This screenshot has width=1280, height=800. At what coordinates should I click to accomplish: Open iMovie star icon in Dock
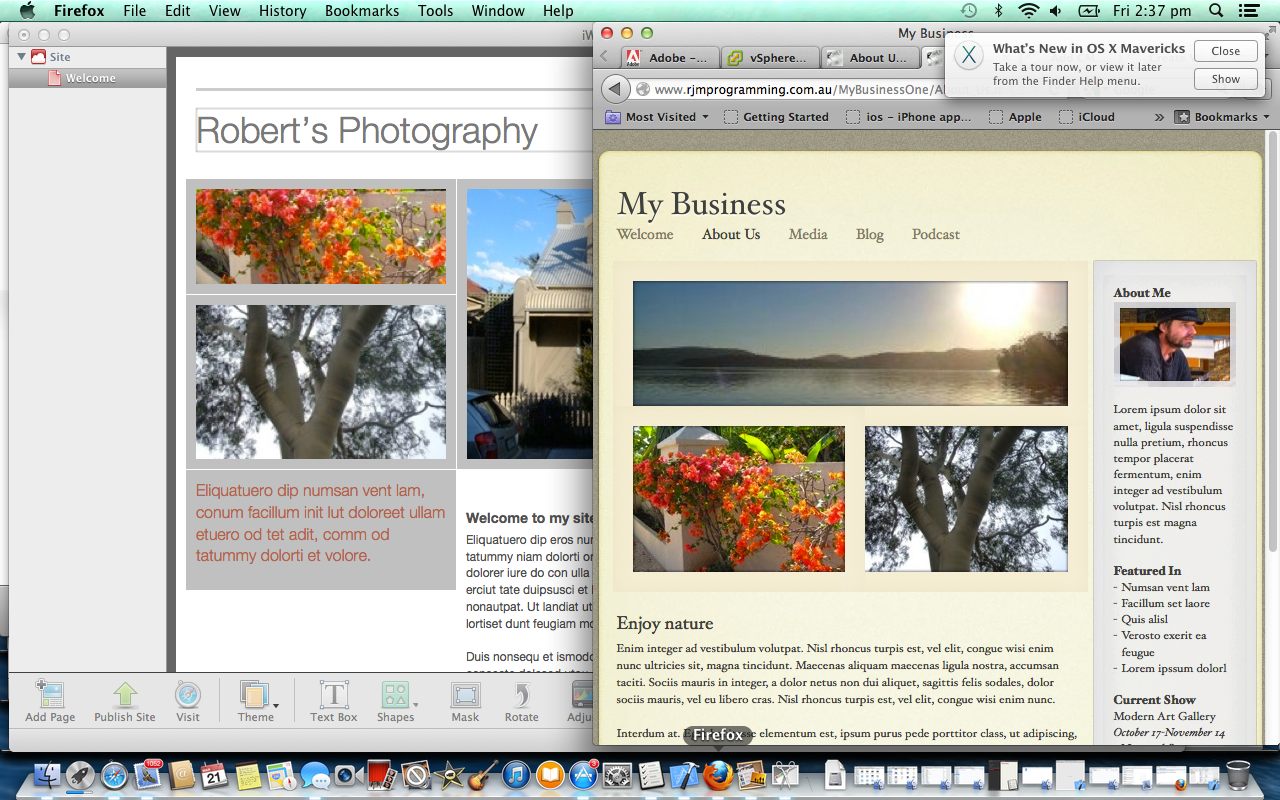click(449, 774)
